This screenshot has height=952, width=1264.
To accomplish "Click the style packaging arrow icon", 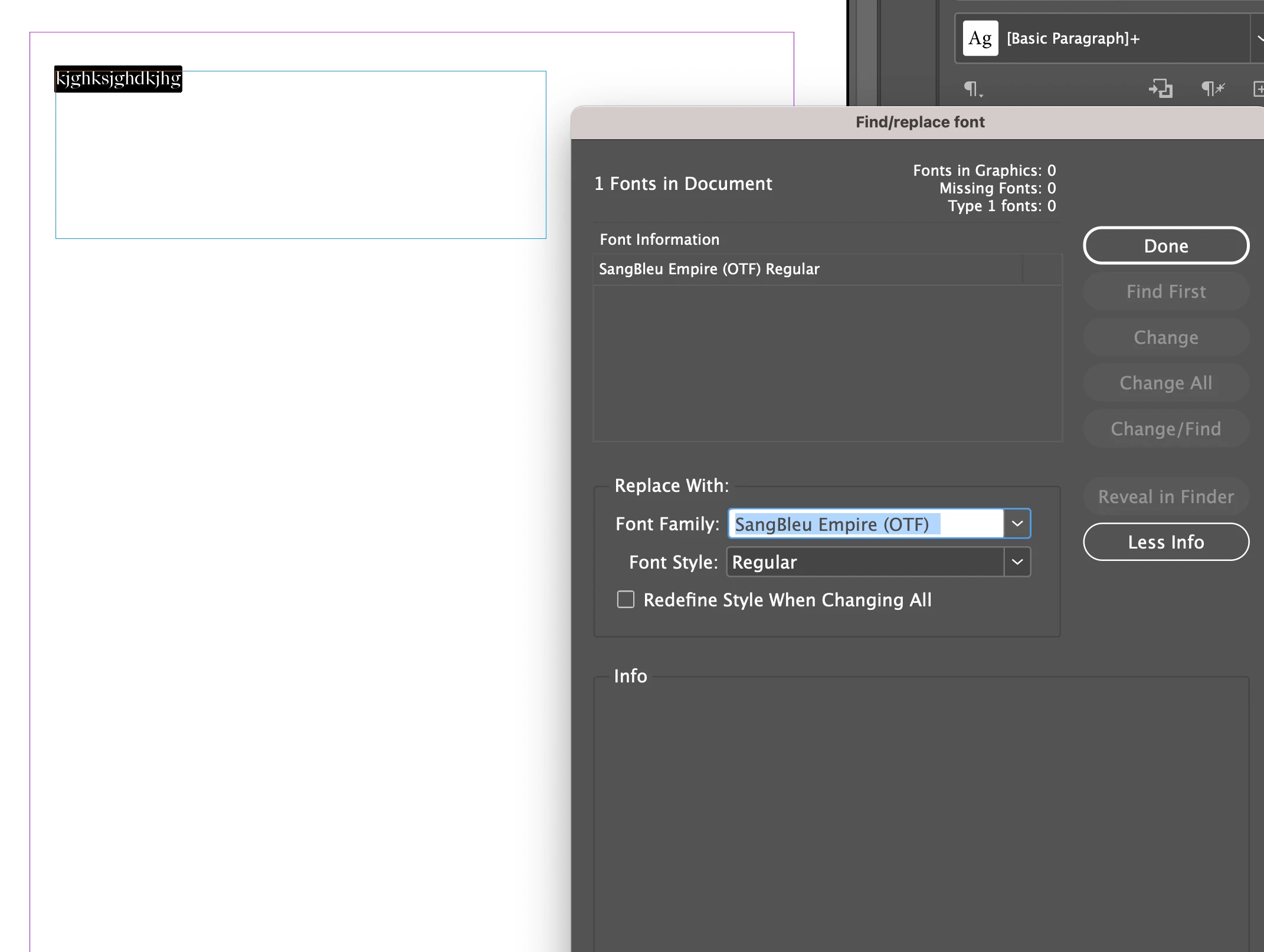I will point(1160,89).
